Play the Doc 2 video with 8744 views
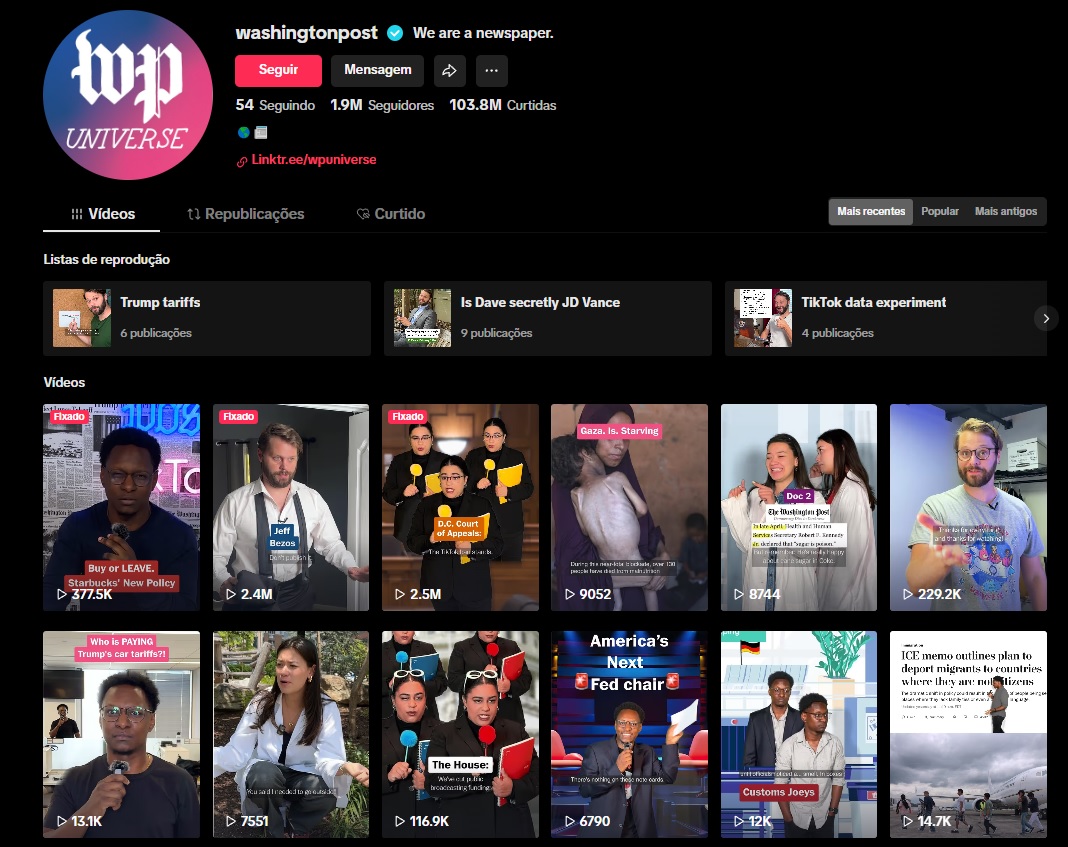1068x847 pixels. click(x=799, y=507)
